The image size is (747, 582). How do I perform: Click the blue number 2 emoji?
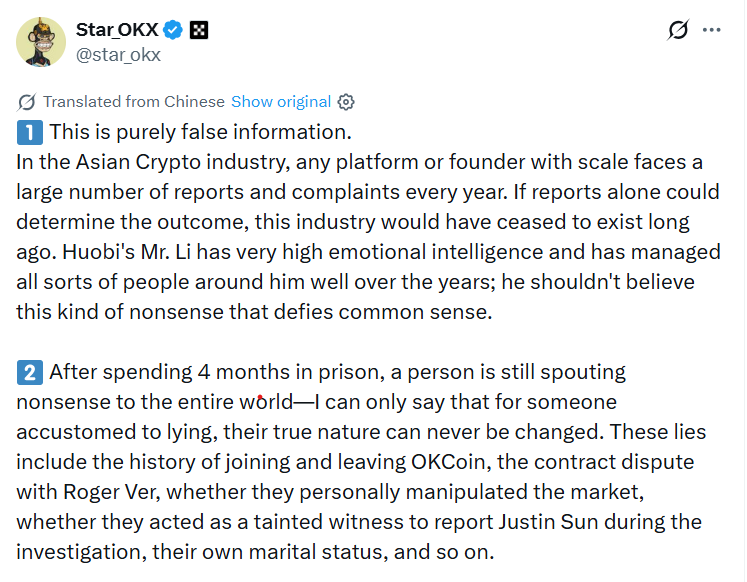(29, 373)
